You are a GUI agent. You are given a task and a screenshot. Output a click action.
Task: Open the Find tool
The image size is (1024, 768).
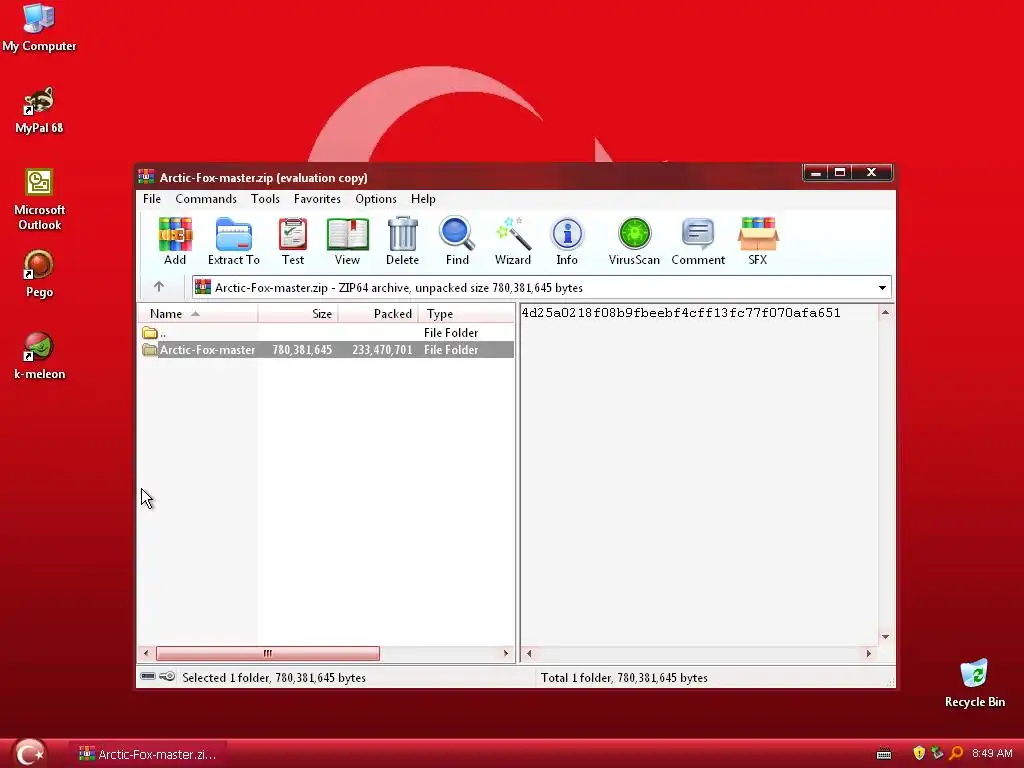pos(457,241)
